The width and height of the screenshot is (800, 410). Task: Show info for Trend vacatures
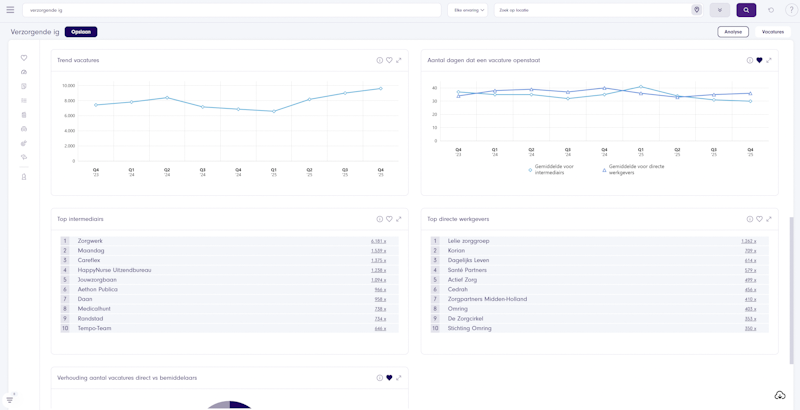click(x=380, y=60)
